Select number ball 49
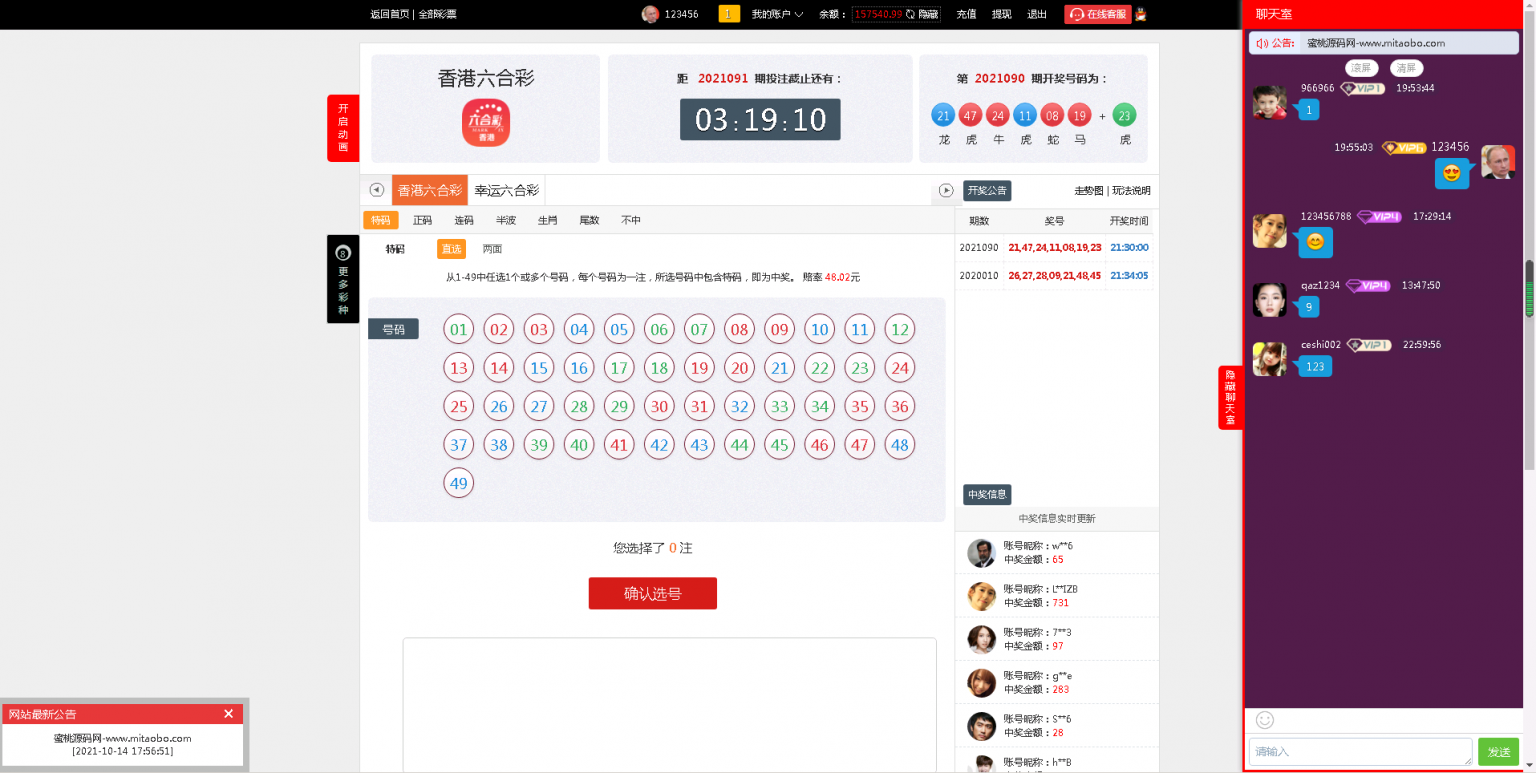1536x773 pixels. pos(458,483)
